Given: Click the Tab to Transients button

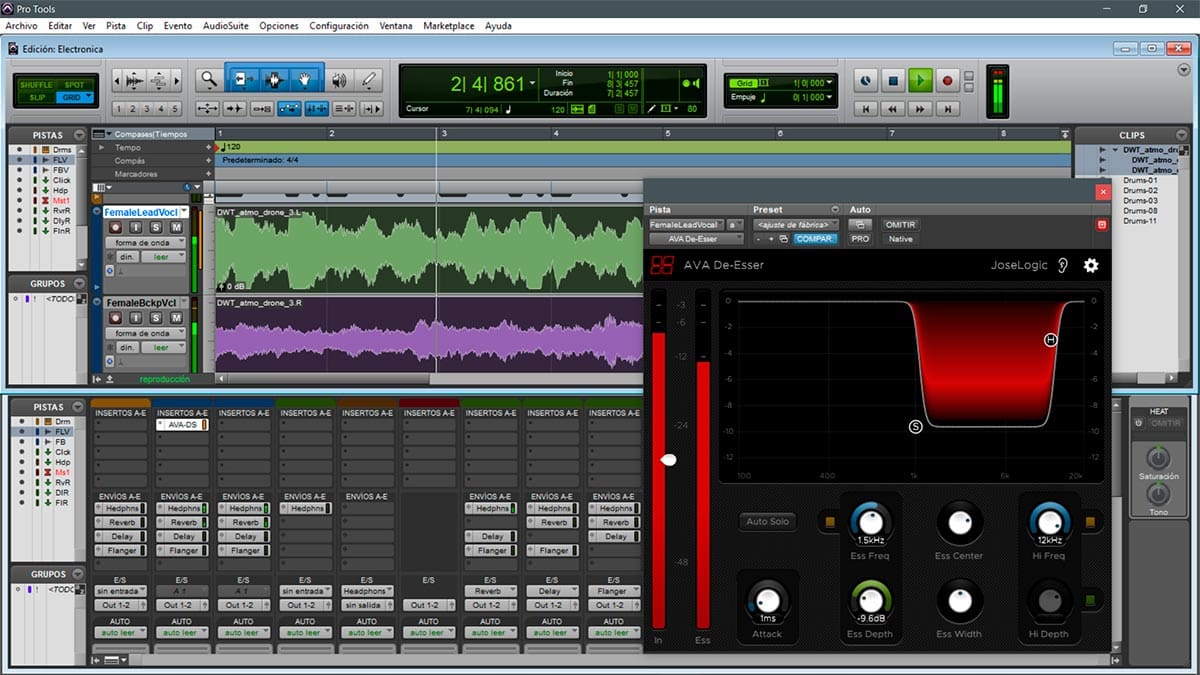Looking at the screenshot, I should pyautogui.click(x=236, y=108).
